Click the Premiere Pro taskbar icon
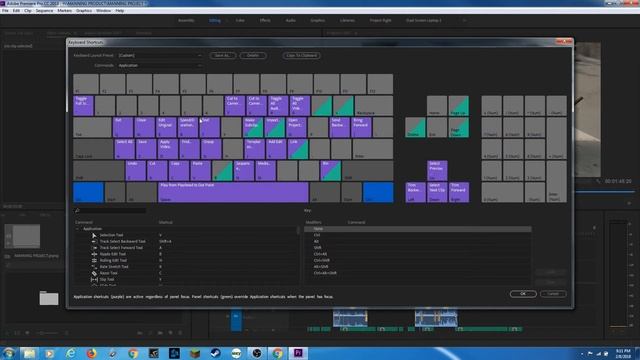640x360 pixels. (298, 353)
